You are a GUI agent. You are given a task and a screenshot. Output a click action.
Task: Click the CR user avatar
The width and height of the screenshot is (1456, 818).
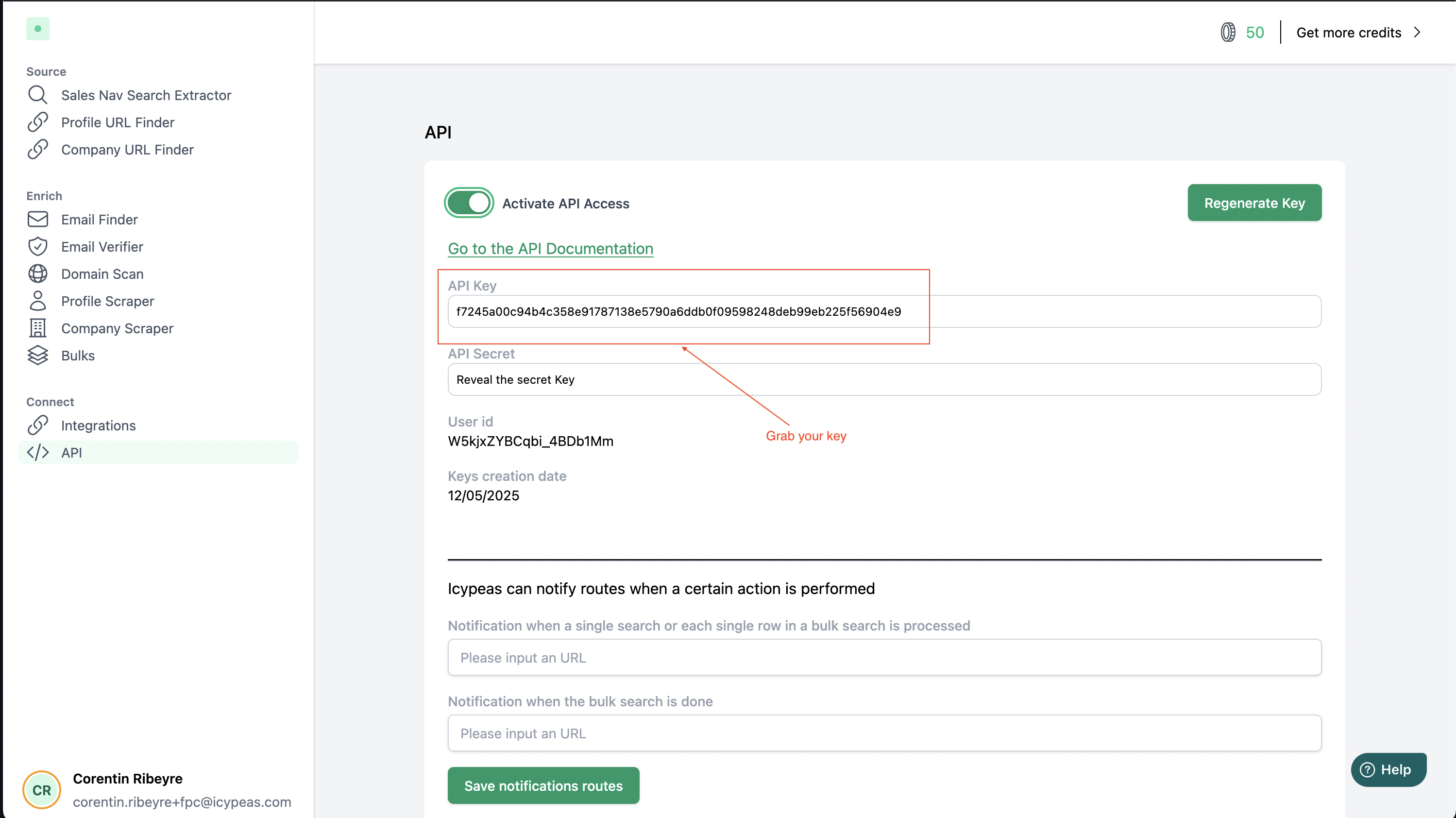(41, 790)
